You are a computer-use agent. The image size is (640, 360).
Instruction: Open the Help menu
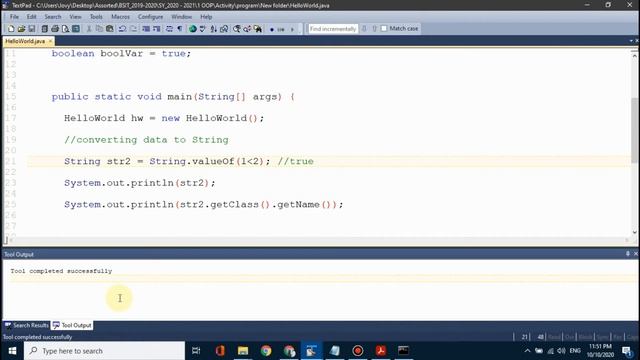(206, 17)
